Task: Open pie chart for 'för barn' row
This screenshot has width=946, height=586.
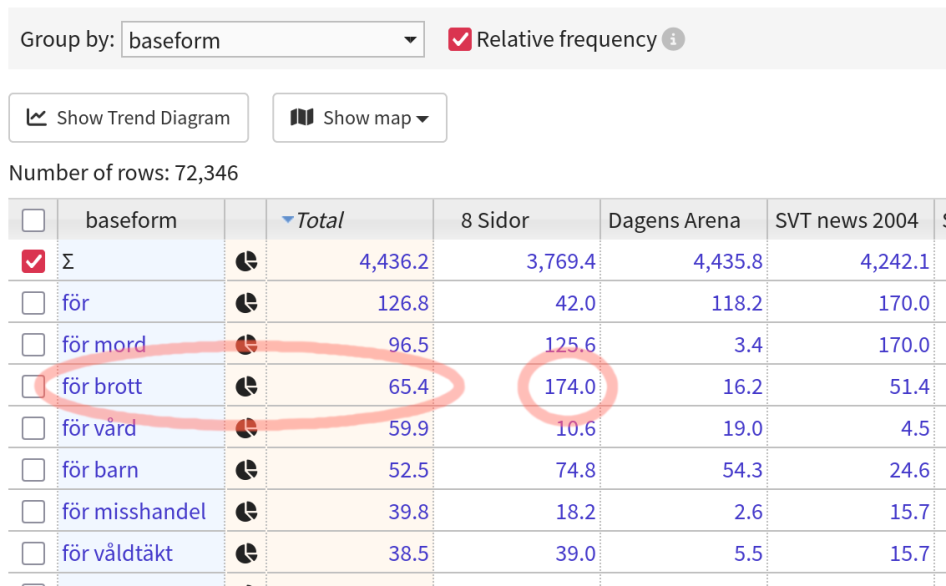Action: 246,470
